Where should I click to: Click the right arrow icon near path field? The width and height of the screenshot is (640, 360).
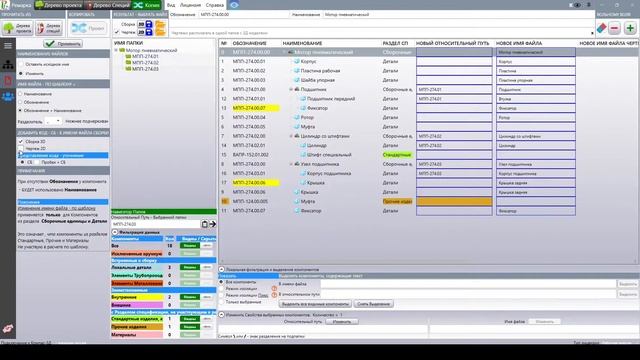213,224
